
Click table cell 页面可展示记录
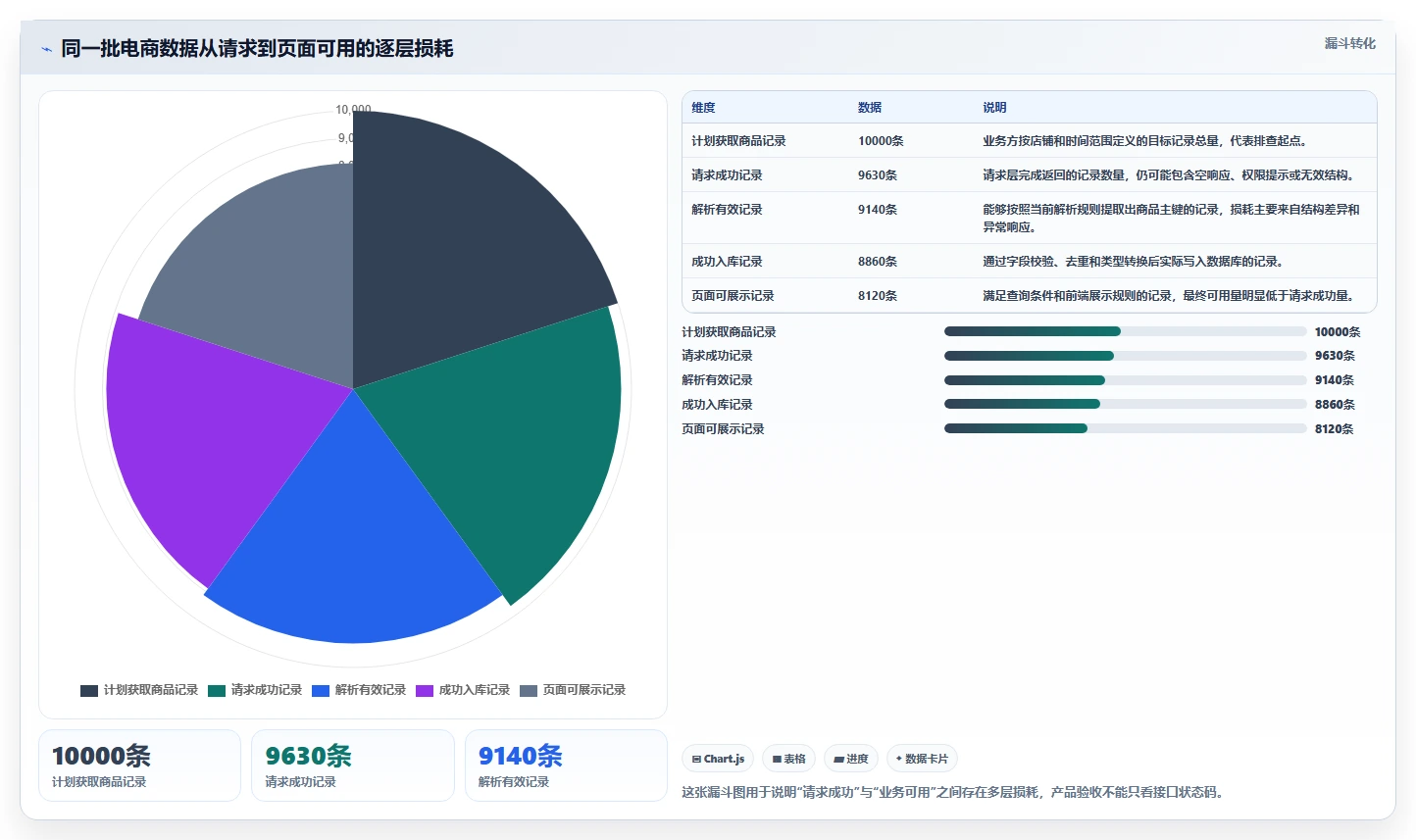[733, 296]
